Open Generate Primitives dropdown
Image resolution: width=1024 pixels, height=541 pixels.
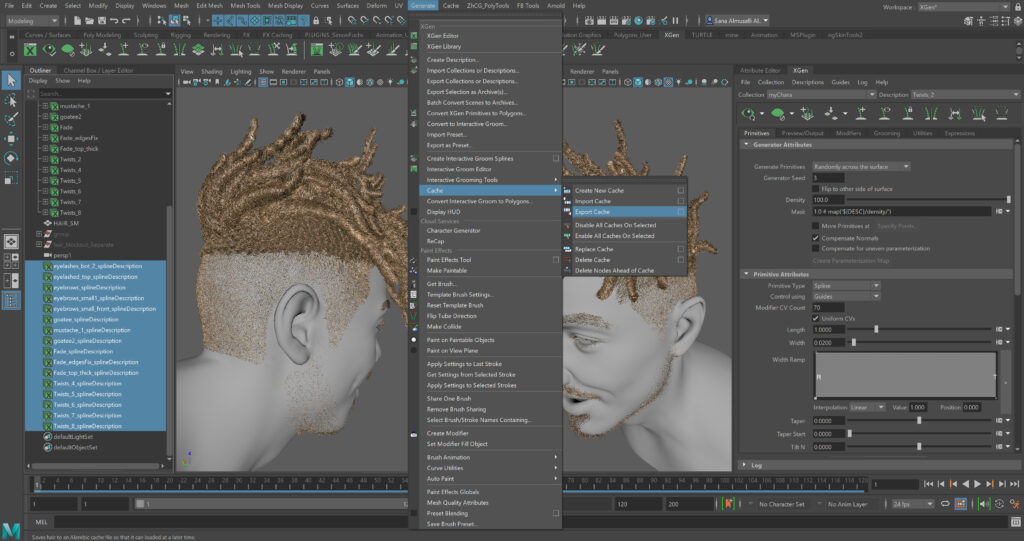tap(861, 167)
